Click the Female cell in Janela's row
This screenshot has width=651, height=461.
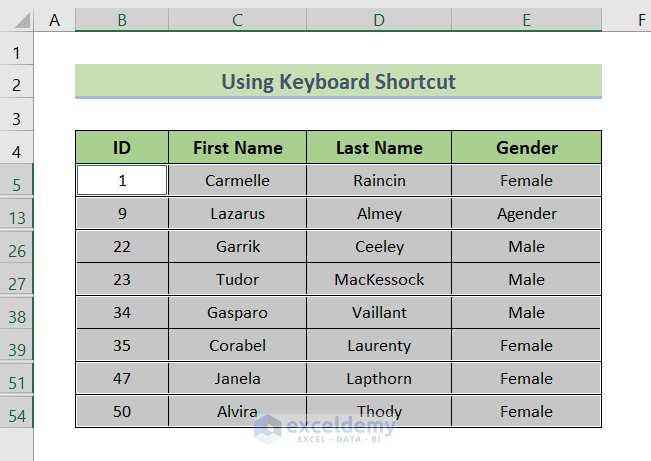click(526, 378)
